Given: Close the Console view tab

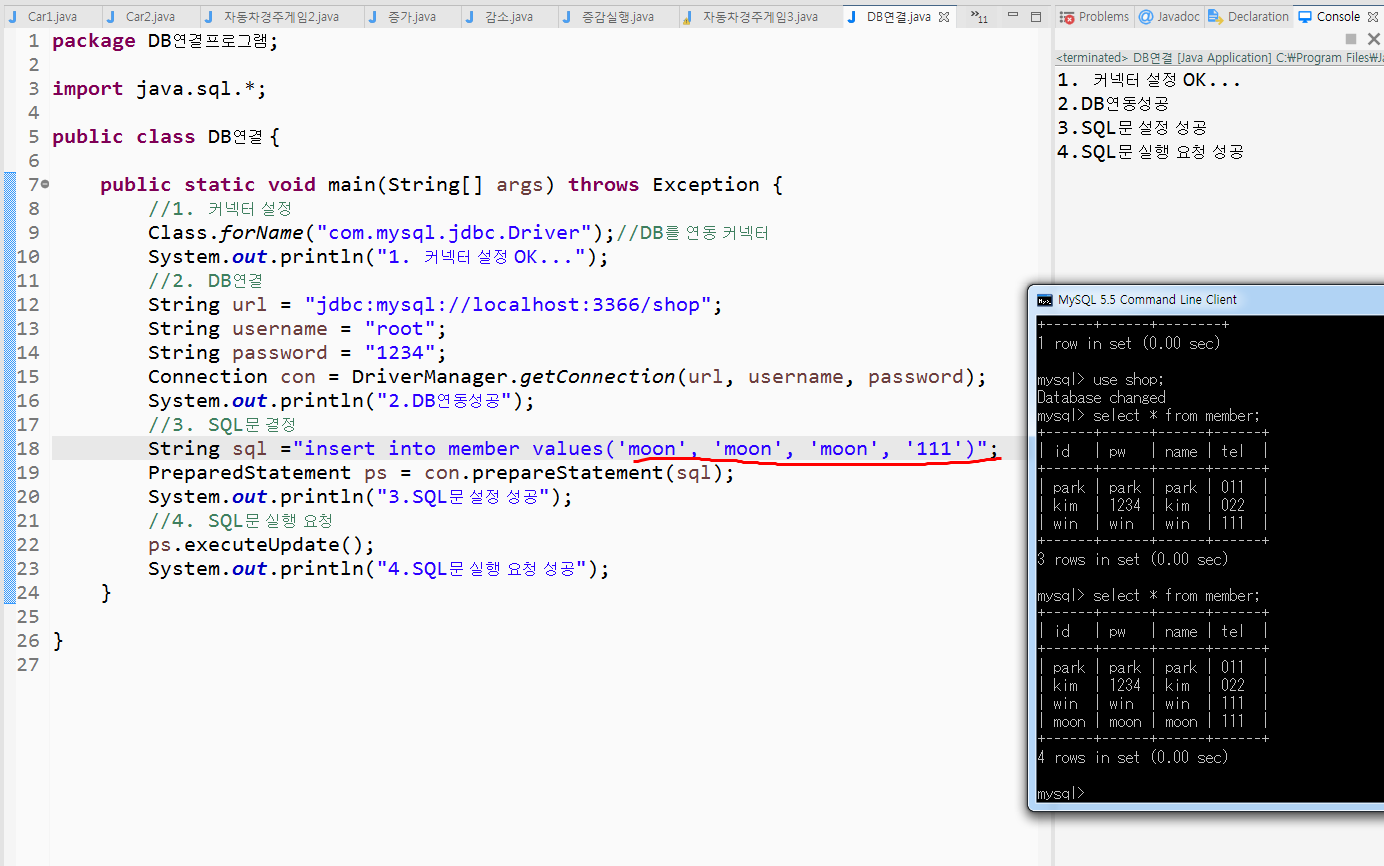Looking at the screenshot, I should point(1373,17).
